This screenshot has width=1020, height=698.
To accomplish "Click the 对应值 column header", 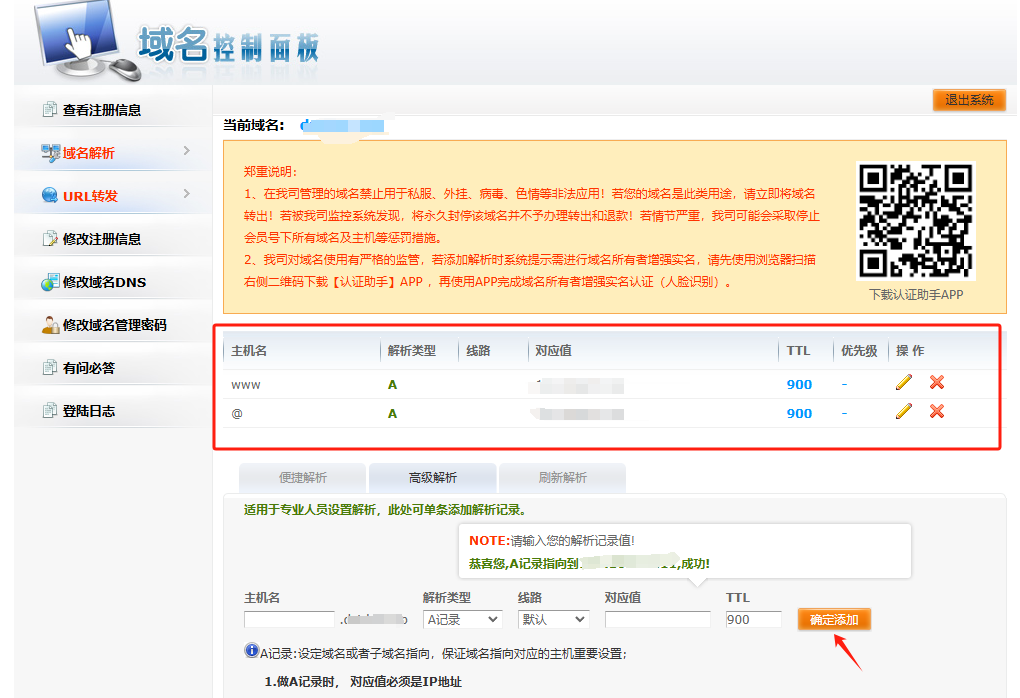I will click(x=554, y=351).
